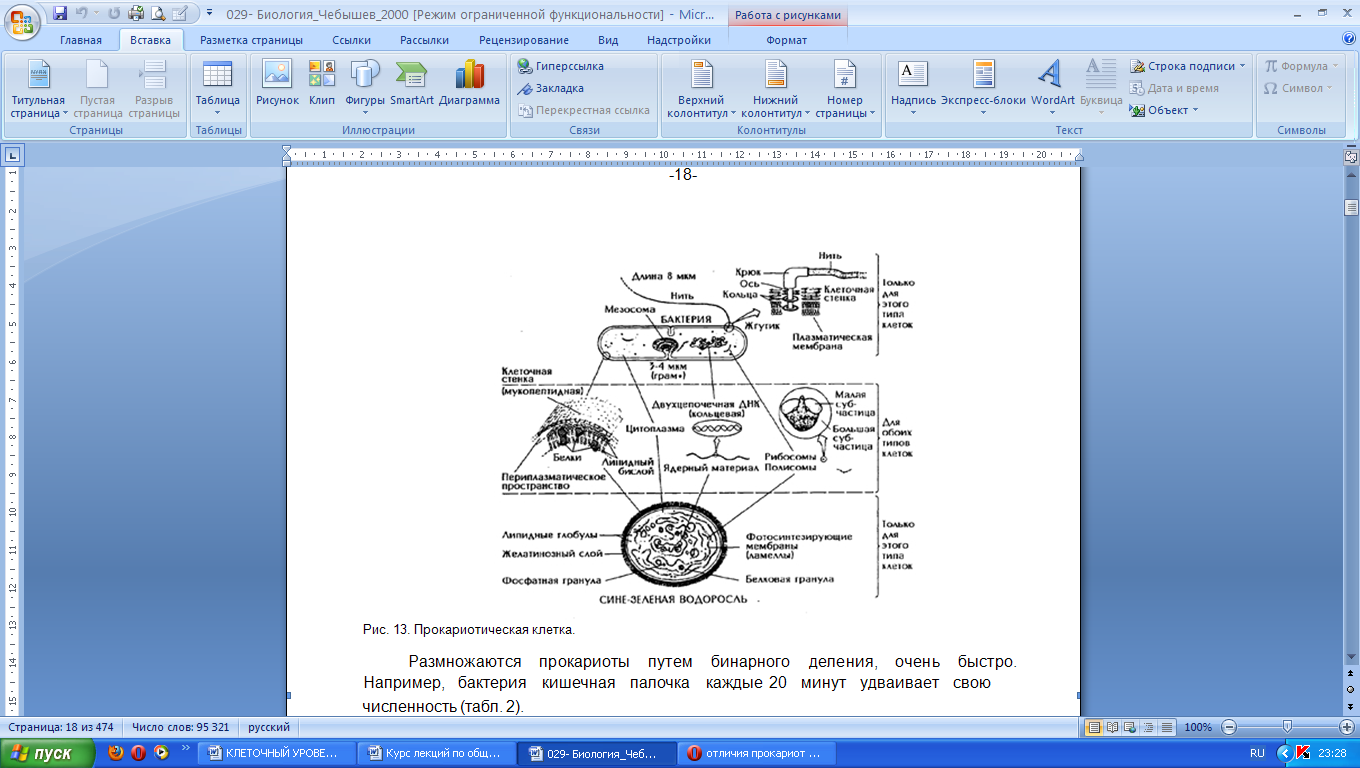Add a Гиперссылка hyperlink
Viewport: 1360px width, 768px height.
click(561, 66)
